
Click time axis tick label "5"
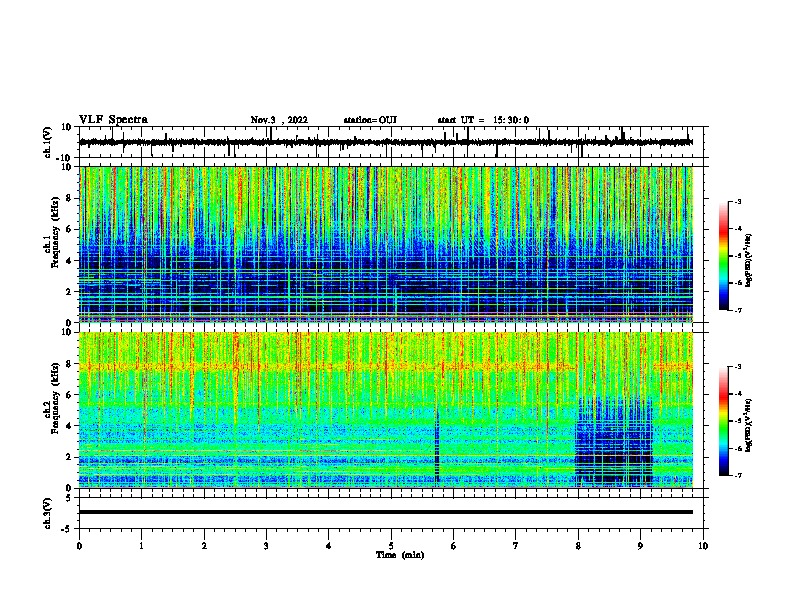(x=391, y=545)
